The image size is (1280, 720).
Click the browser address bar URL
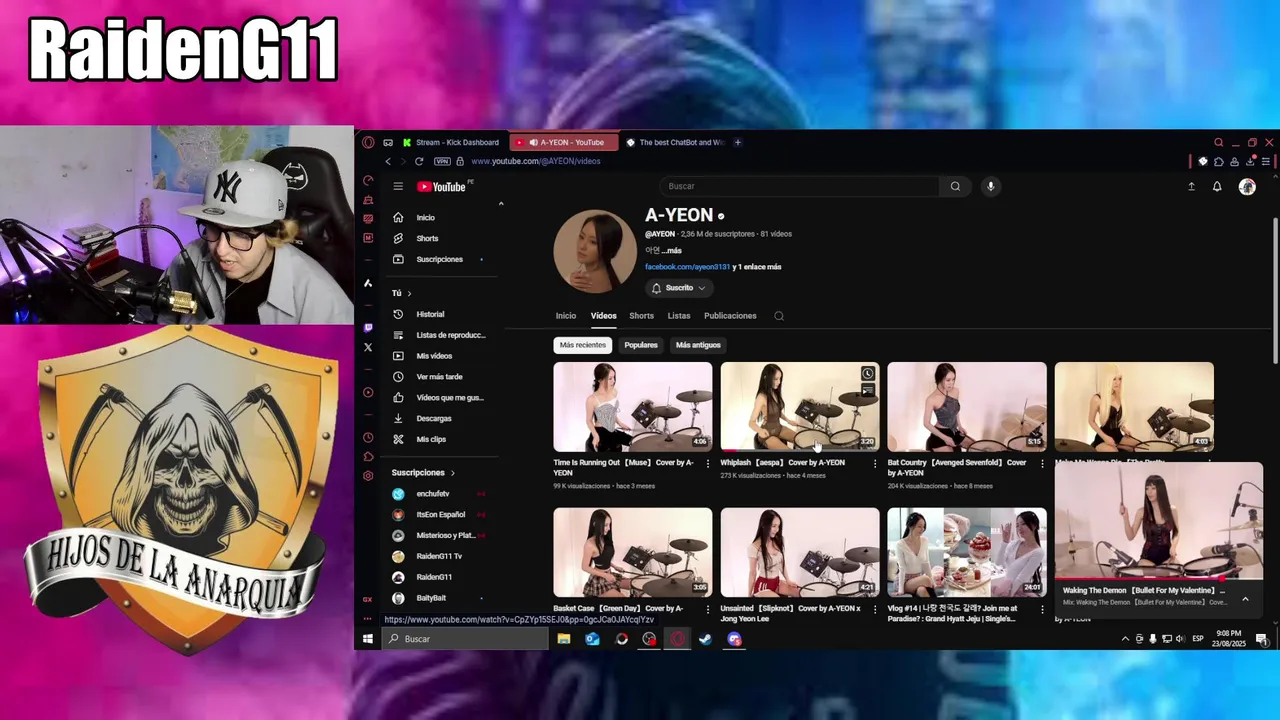click(x=536, y=161)
